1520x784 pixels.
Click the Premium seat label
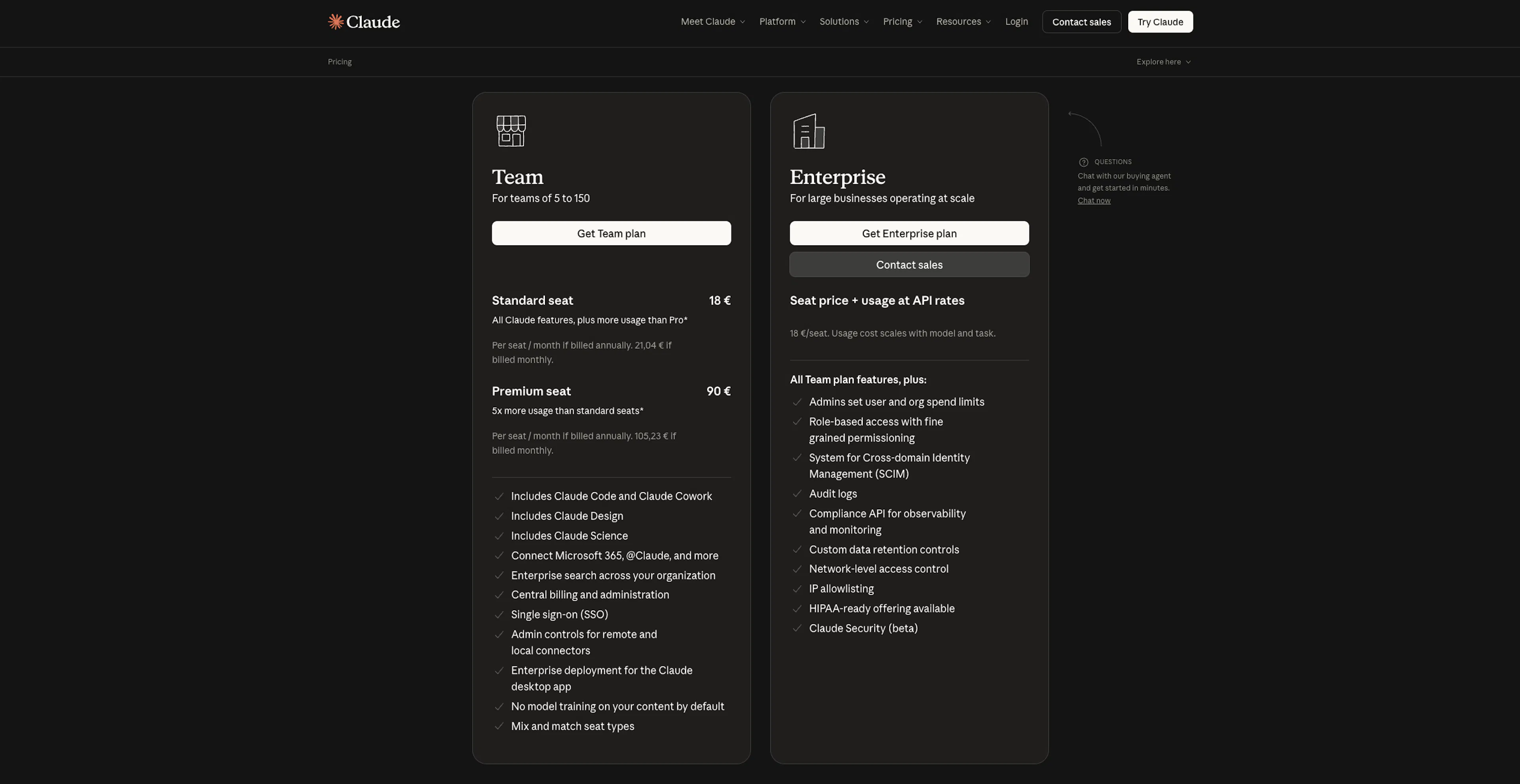click(x=531, y=392)
